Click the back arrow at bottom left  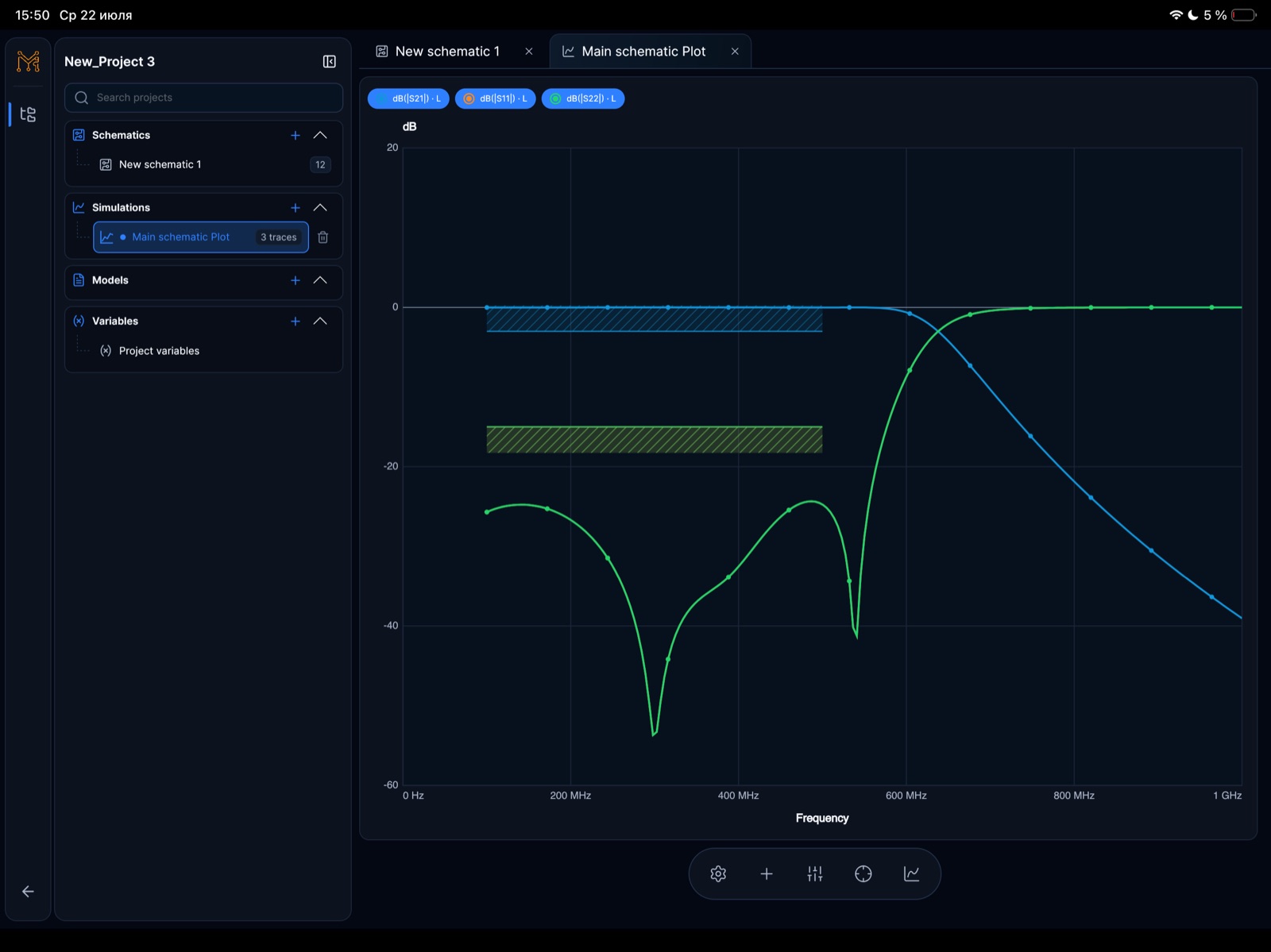[28, 892]
